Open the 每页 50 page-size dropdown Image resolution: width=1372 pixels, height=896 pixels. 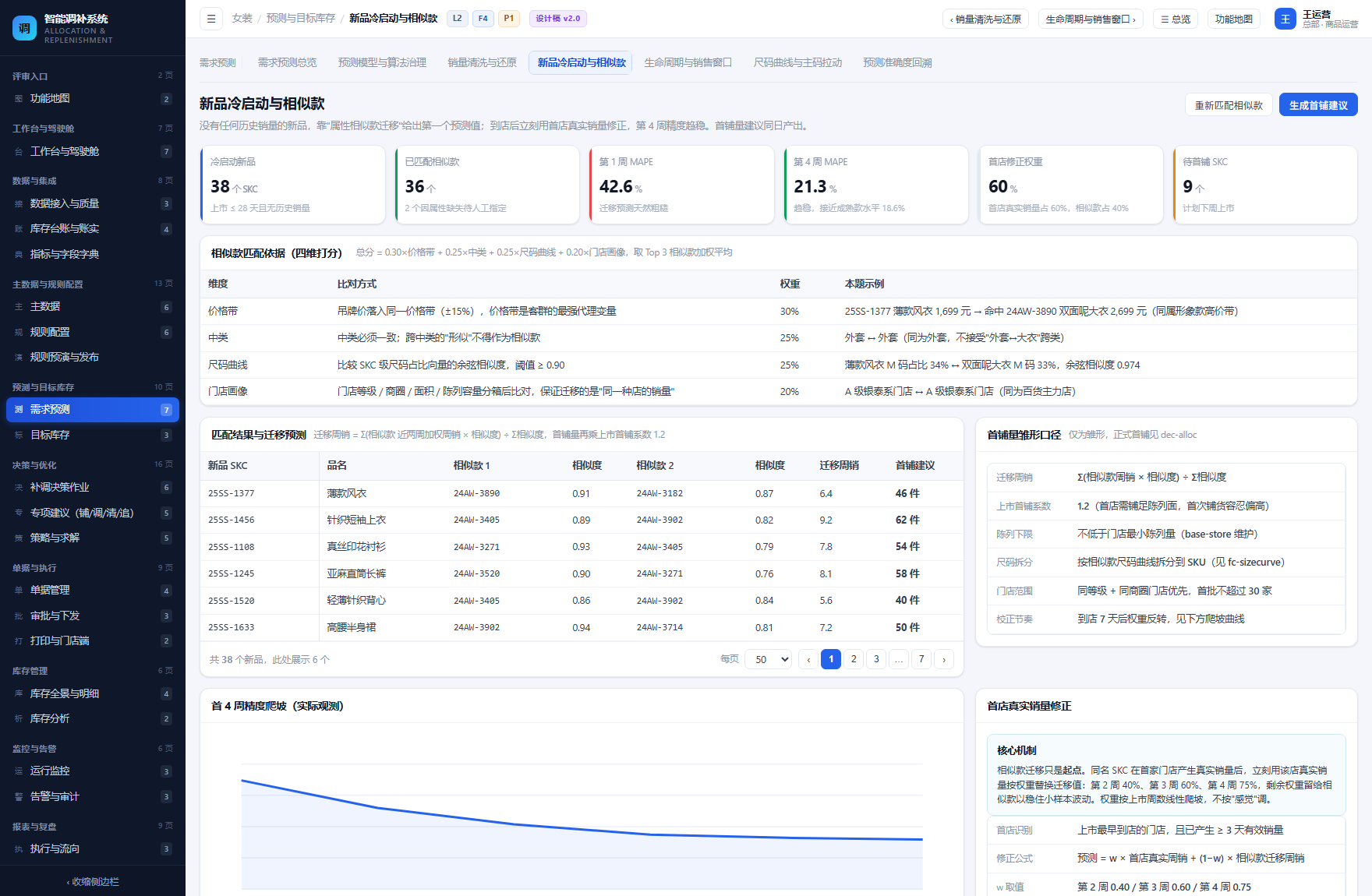769,659
